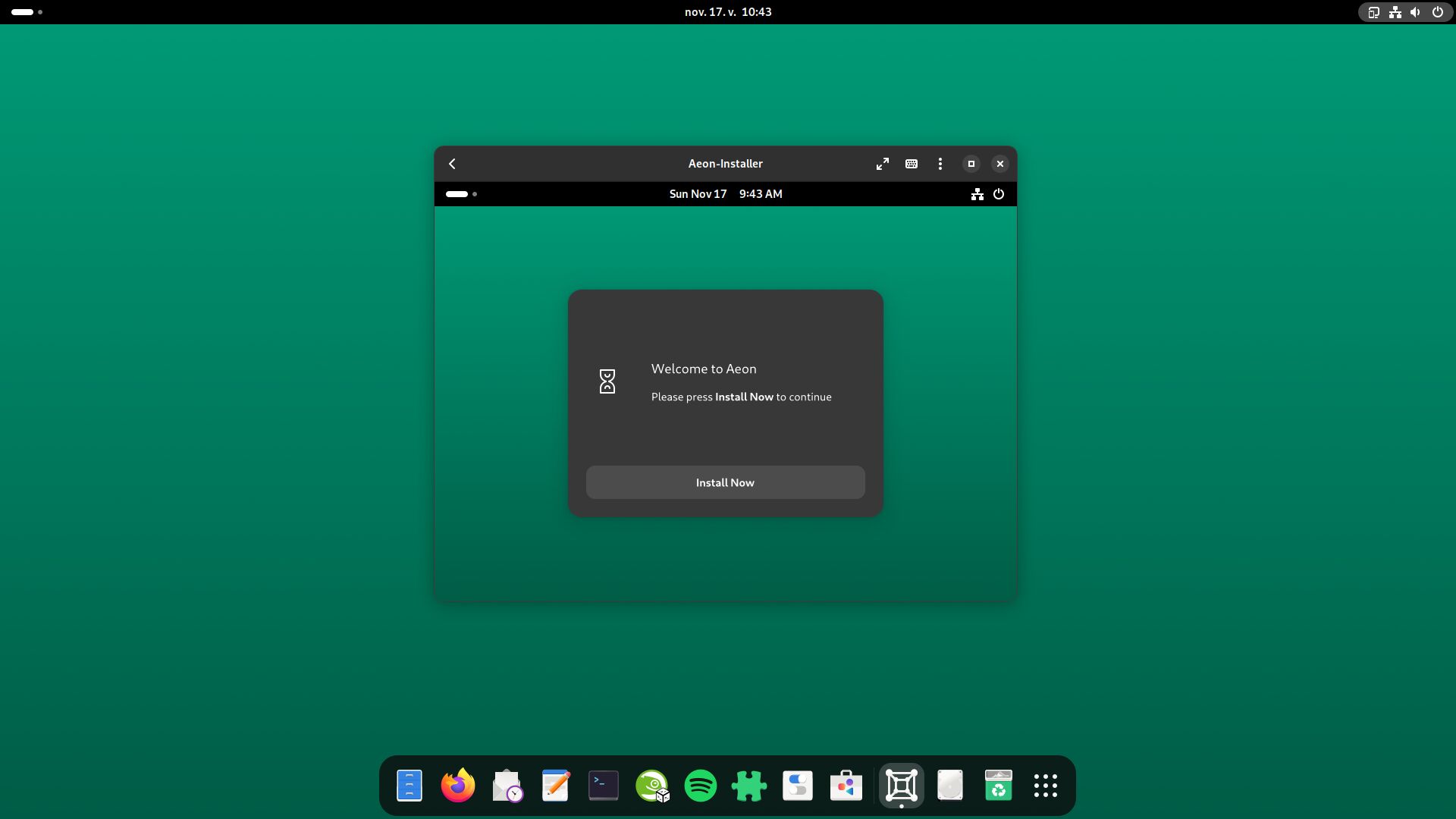
Task: Launch the Terminal from the dock
Action: (x=604, y=786)
